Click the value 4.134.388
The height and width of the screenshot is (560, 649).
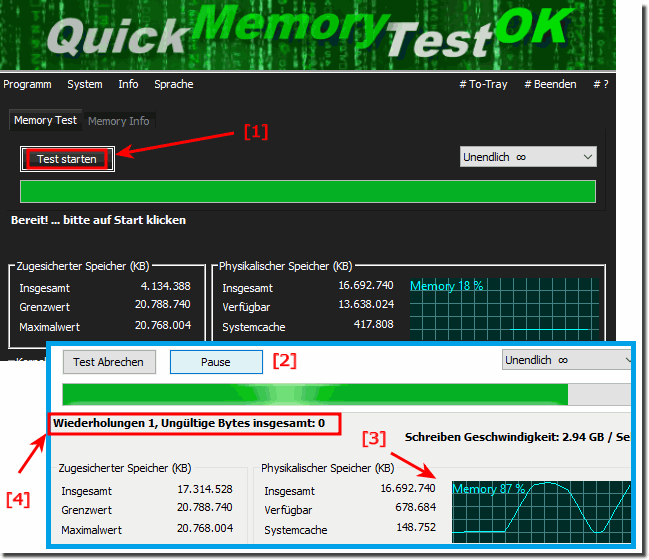(166, 286)
